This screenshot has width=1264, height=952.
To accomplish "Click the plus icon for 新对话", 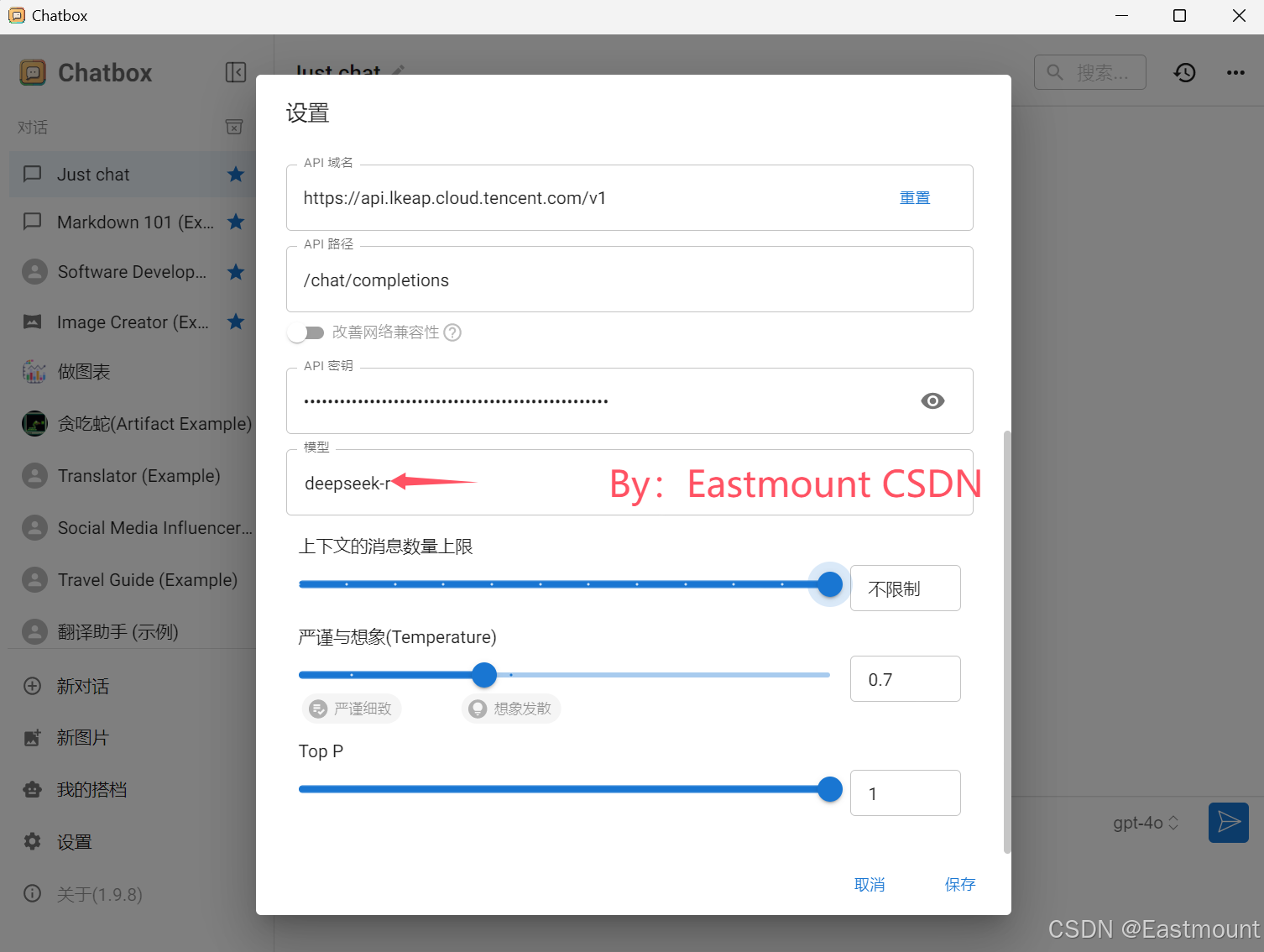I will pos(33,686).
